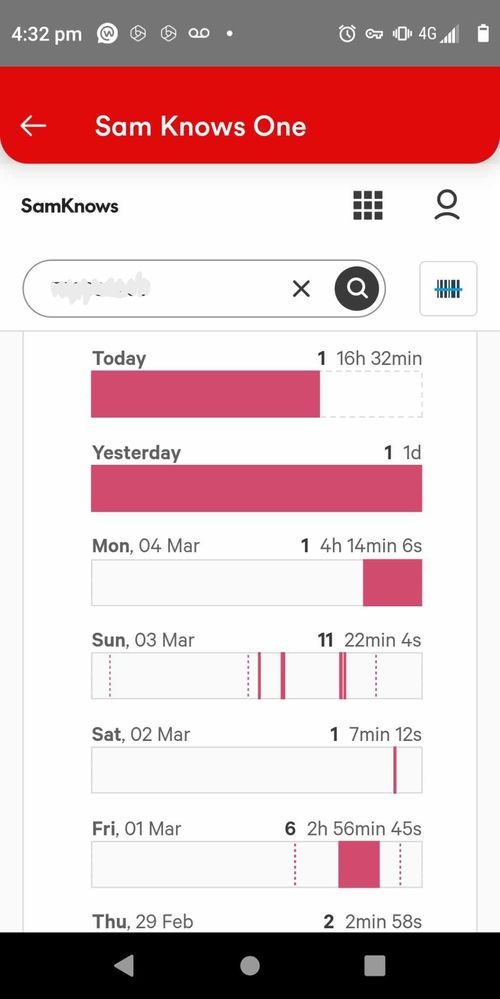Screen dimensions: 500x999
Task: Tap the Android recent apps square
Action: point(375,965)
